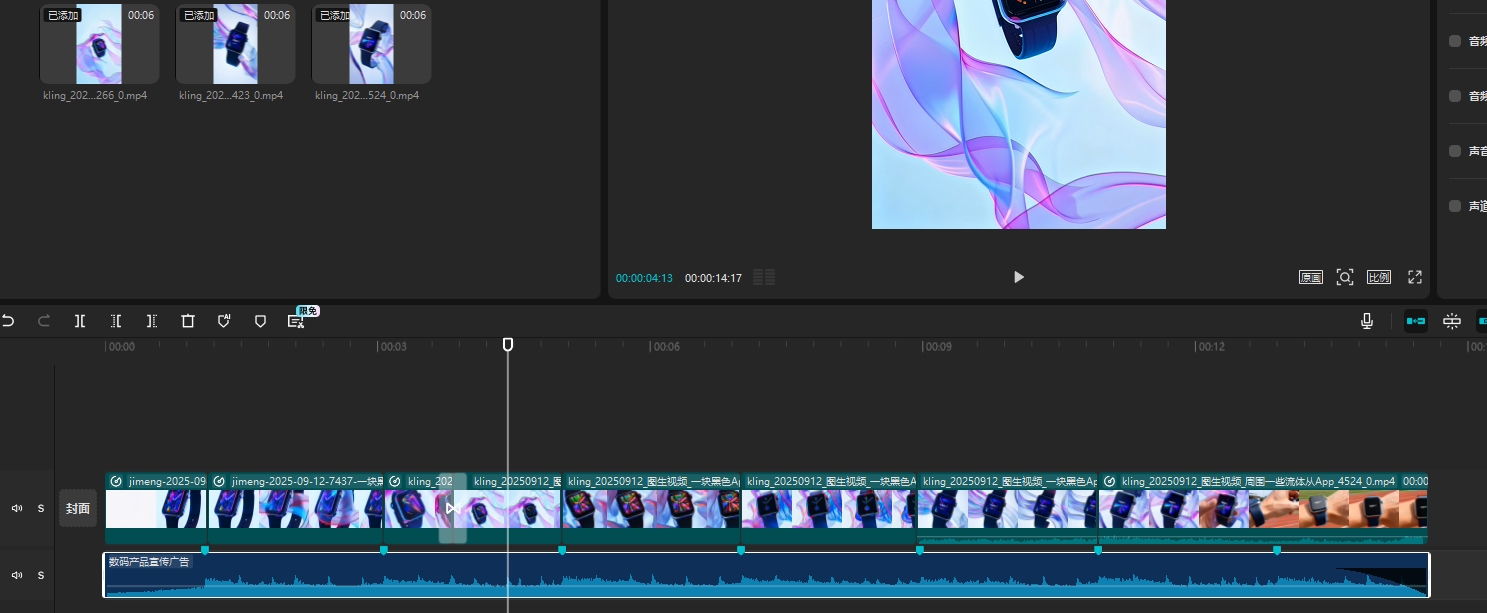Select the jimeng-2025-09-12-7437 timeline clip
Screen dimensions: 1487x613
click(x=296, y=508)
